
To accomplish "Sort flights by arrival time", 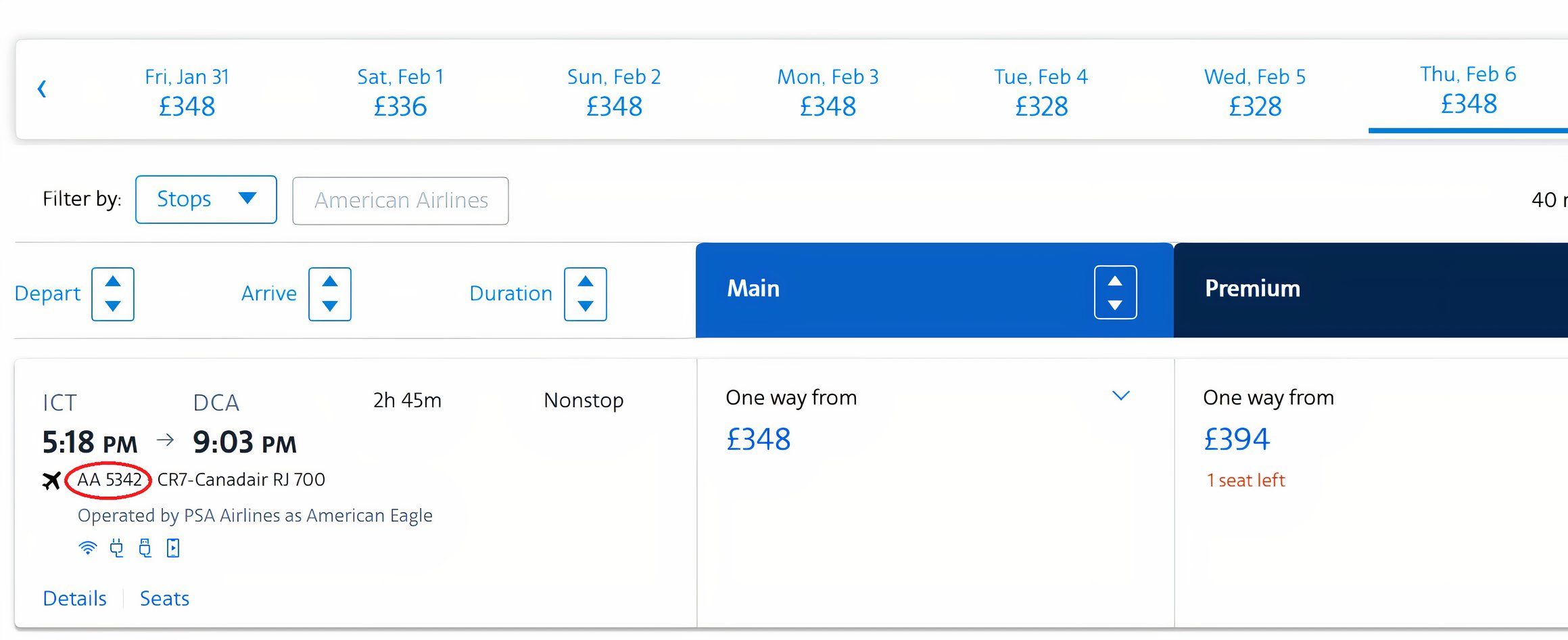I will [330, 294].
